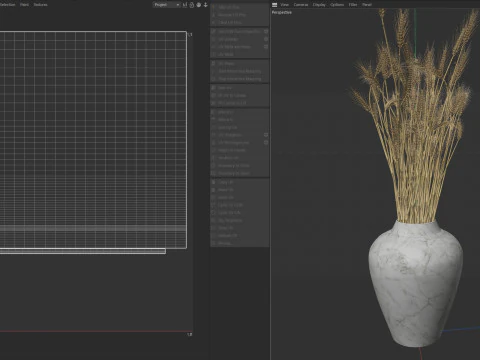Image resolution: width=480 pixels, height=360 pixels.
Task: Open the viewport Cameras menu
Action: coord(301,5)
